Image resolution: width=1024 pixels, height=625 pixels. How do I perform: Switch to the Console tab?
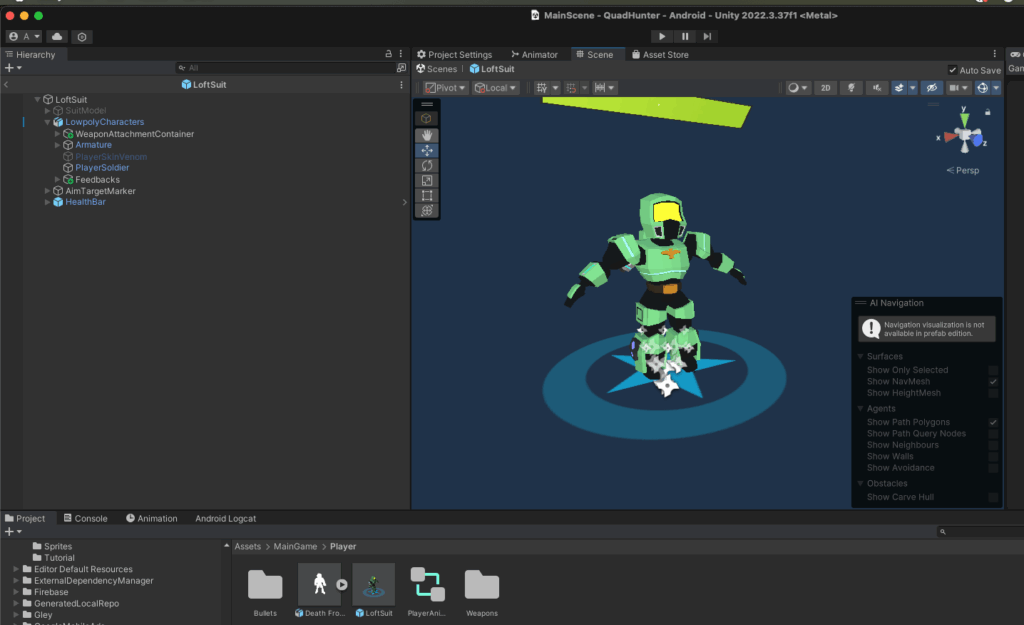[x=85, y=518]
